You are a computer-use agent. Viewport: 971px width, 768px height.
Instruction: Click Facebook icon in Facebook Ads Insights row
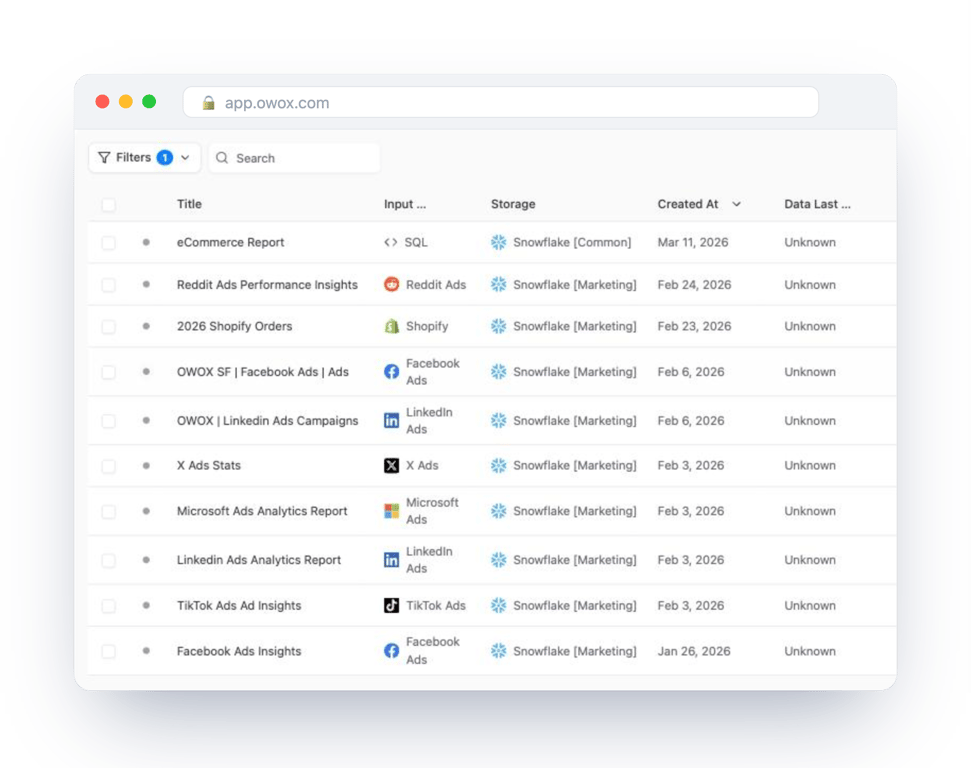(x=391, y=651)
